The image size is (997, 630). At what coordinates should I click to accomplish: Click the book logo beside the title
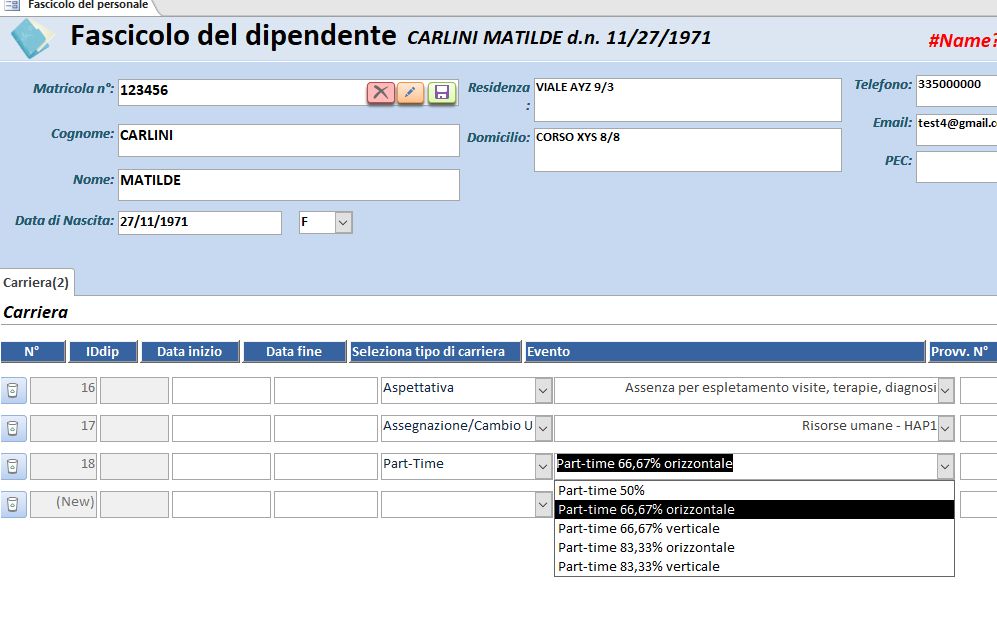(x=31, y=38)
